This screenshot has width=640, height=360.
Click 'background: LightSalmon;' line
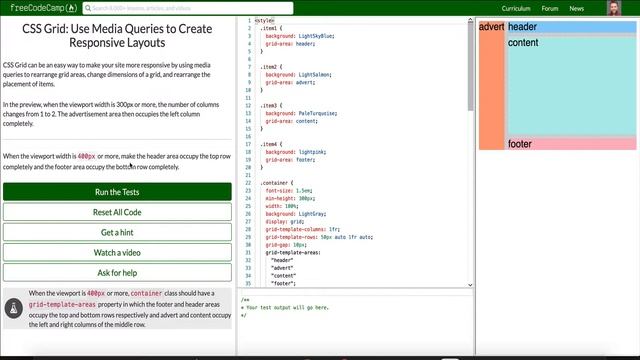(x=298, y=75)
